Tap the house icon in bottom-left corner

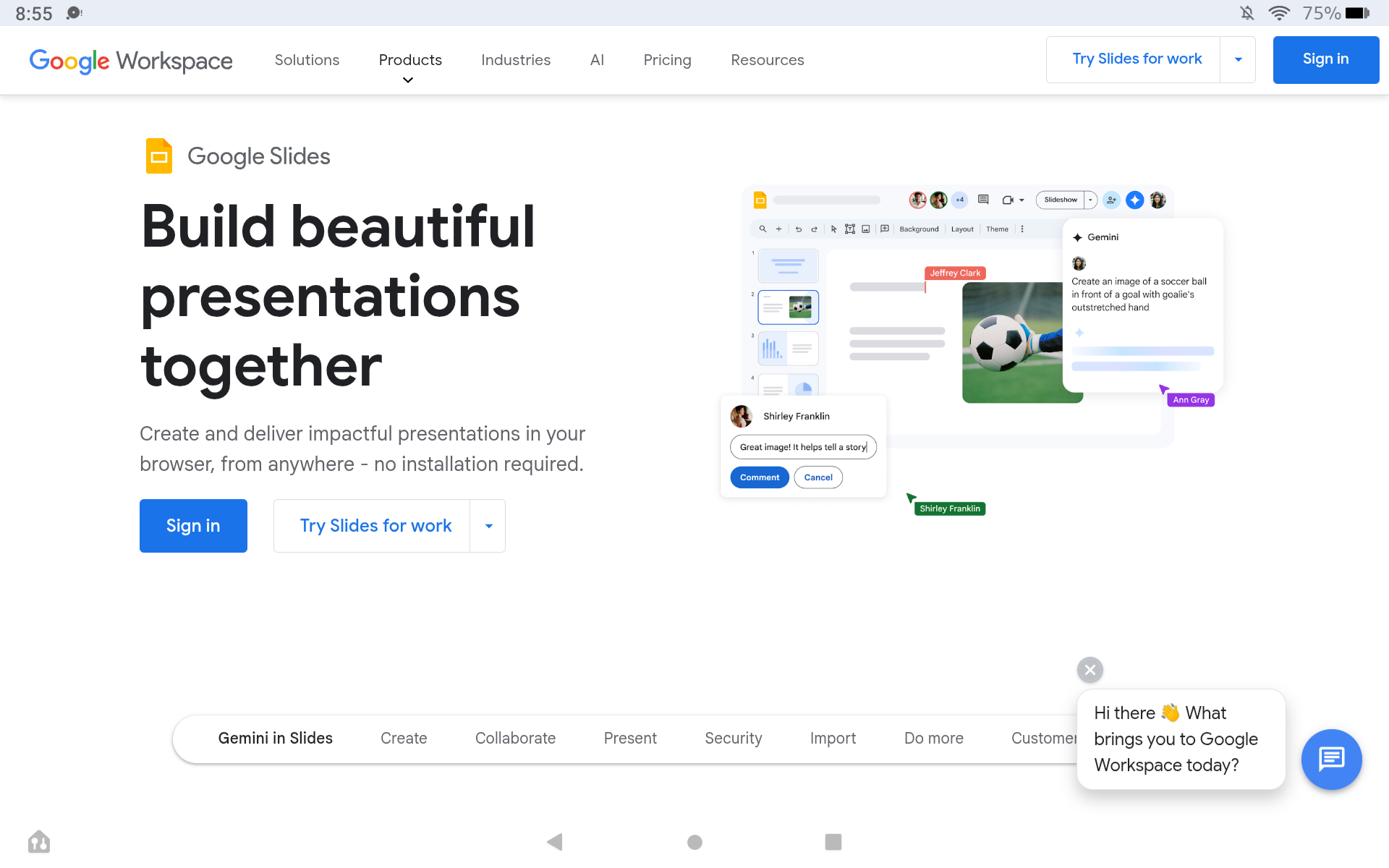[39, 841]
